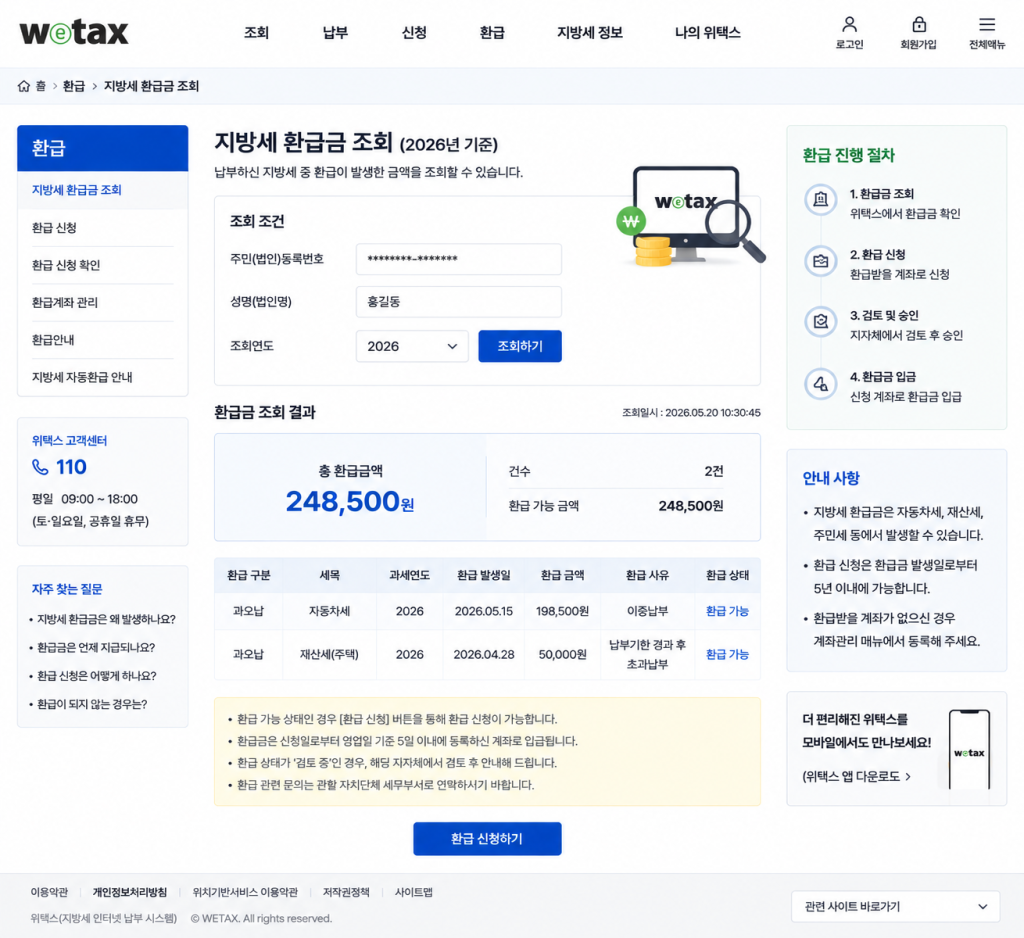Open 위택스 앱 다운로드 link

point(856,776)
